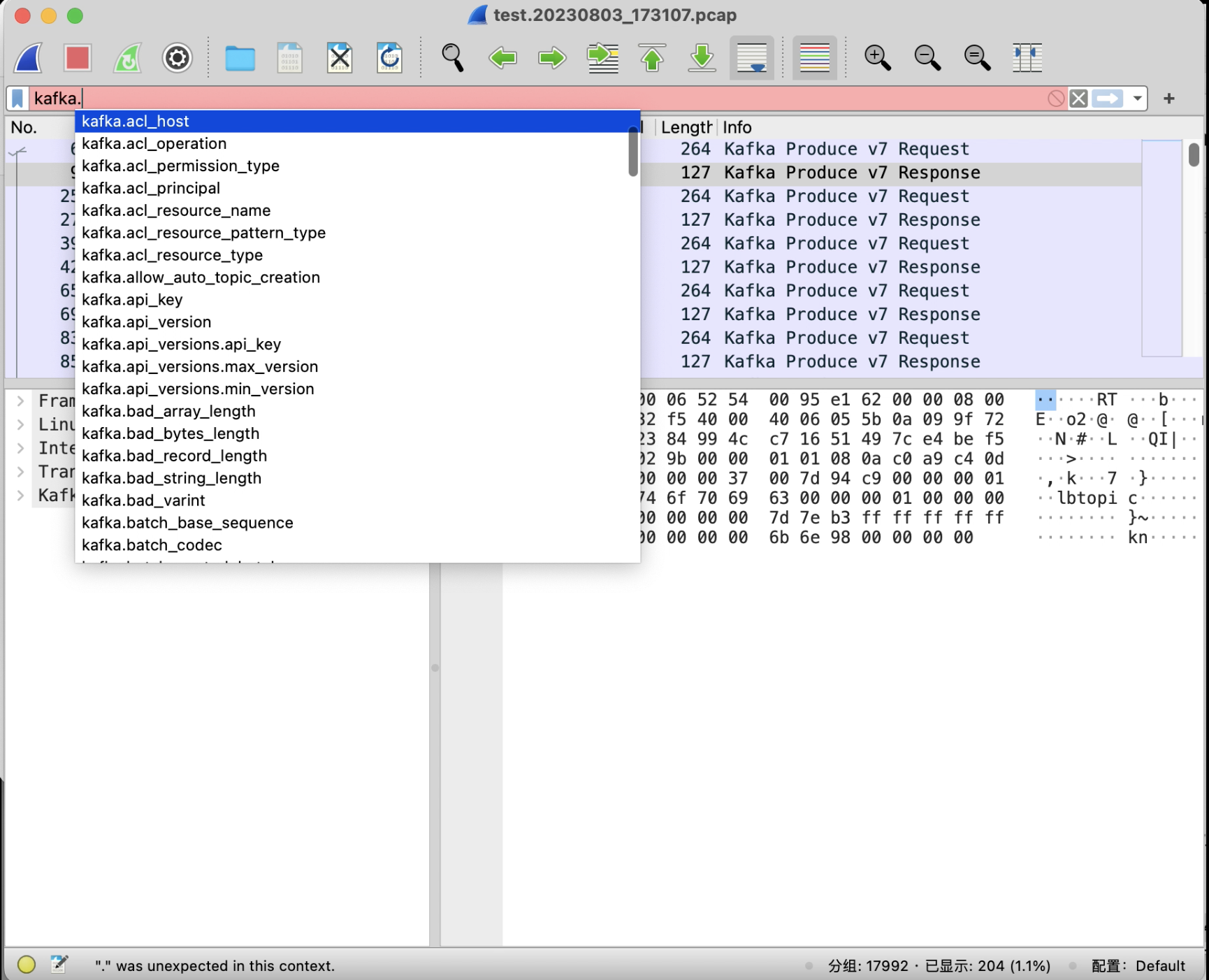Find a packet with the magnifier icon
Image resolution: width=1209 pixels, height=980 pixels.
(x=453, y=58)
